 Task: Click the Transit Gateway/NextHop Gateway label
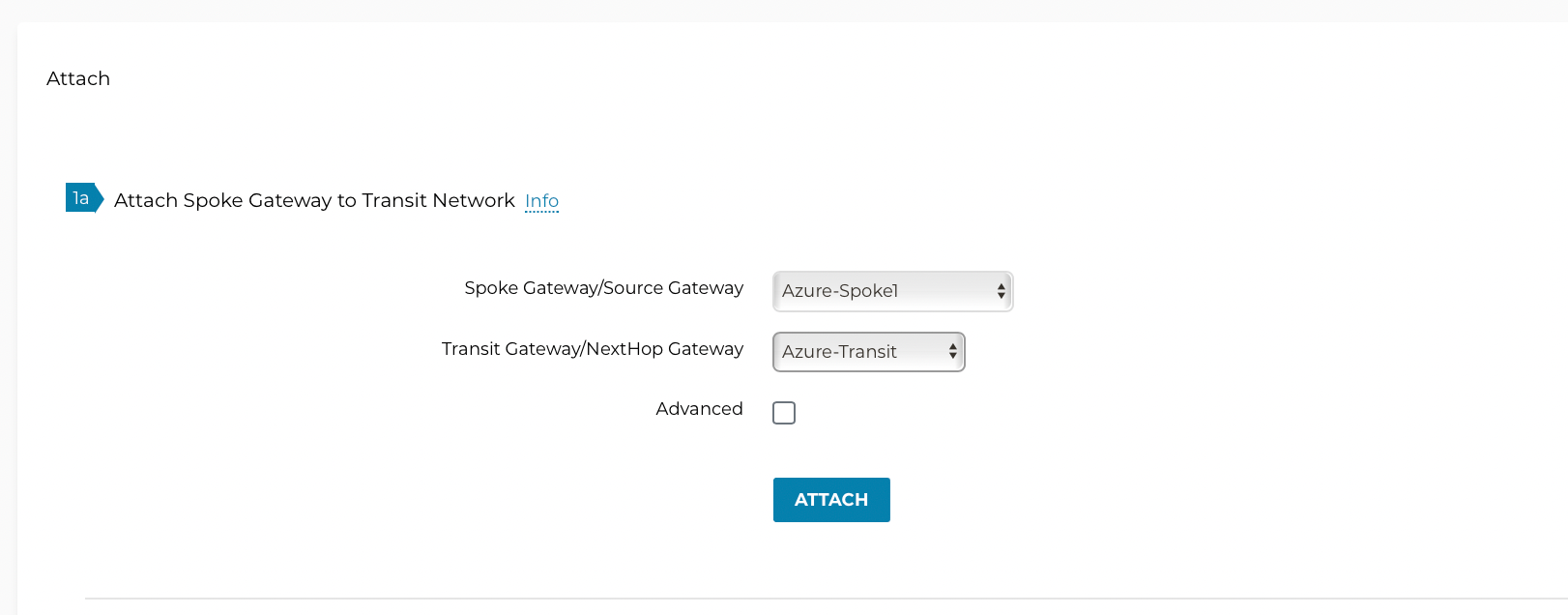point(592,349)
